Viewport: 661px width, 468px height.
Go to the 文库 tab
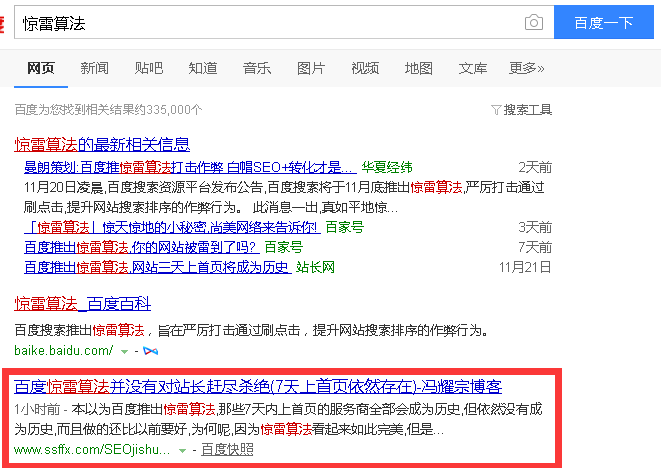tap(473, 68)
